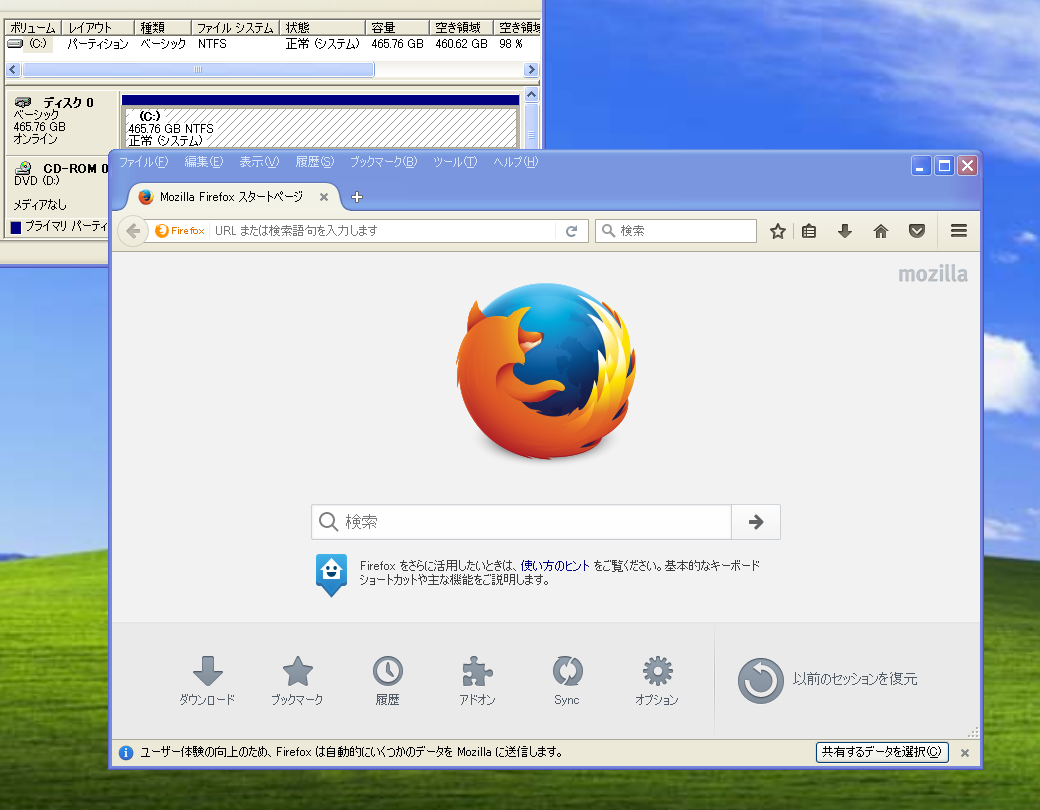Click scroll up arrow in disk pane
This screenshot has width=1040, height=810.
531,95
